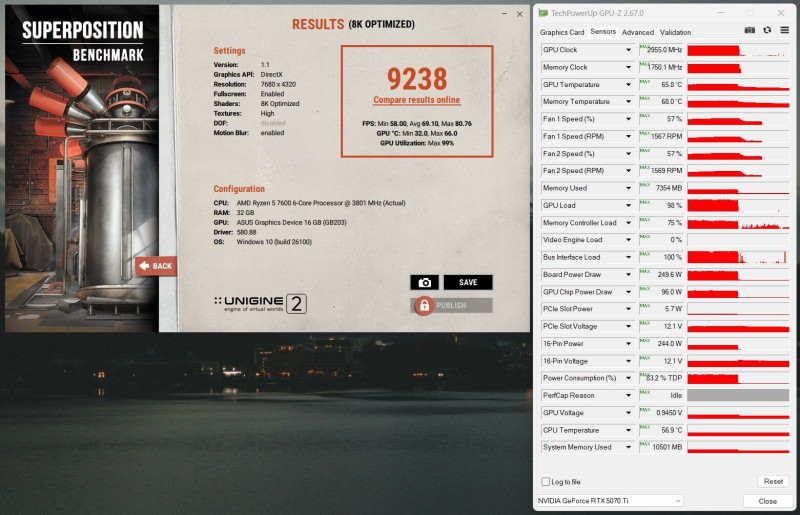Click the Unigine 2 logo
The width and height of the screenshot is (800, 515).
(260, 304)
